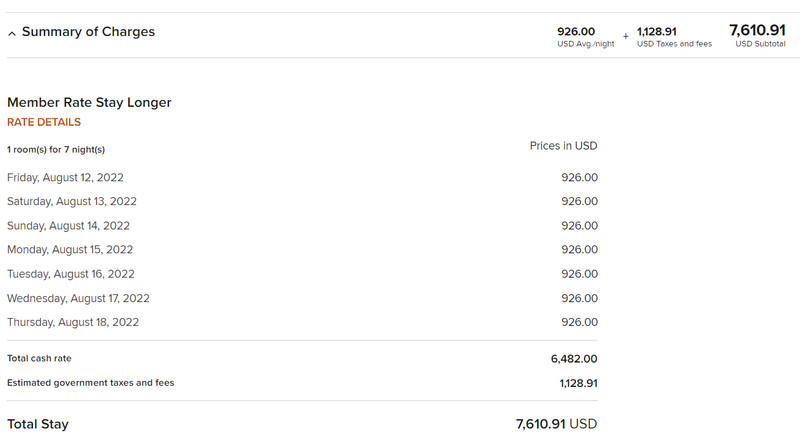Click the Summary of Charges heading
This screenshot has height=448, width=800.
[88, 32]
